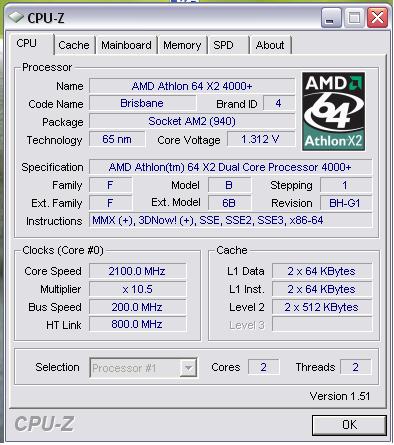
Task: Switch to the SPD tab
Action: (228, 45)
